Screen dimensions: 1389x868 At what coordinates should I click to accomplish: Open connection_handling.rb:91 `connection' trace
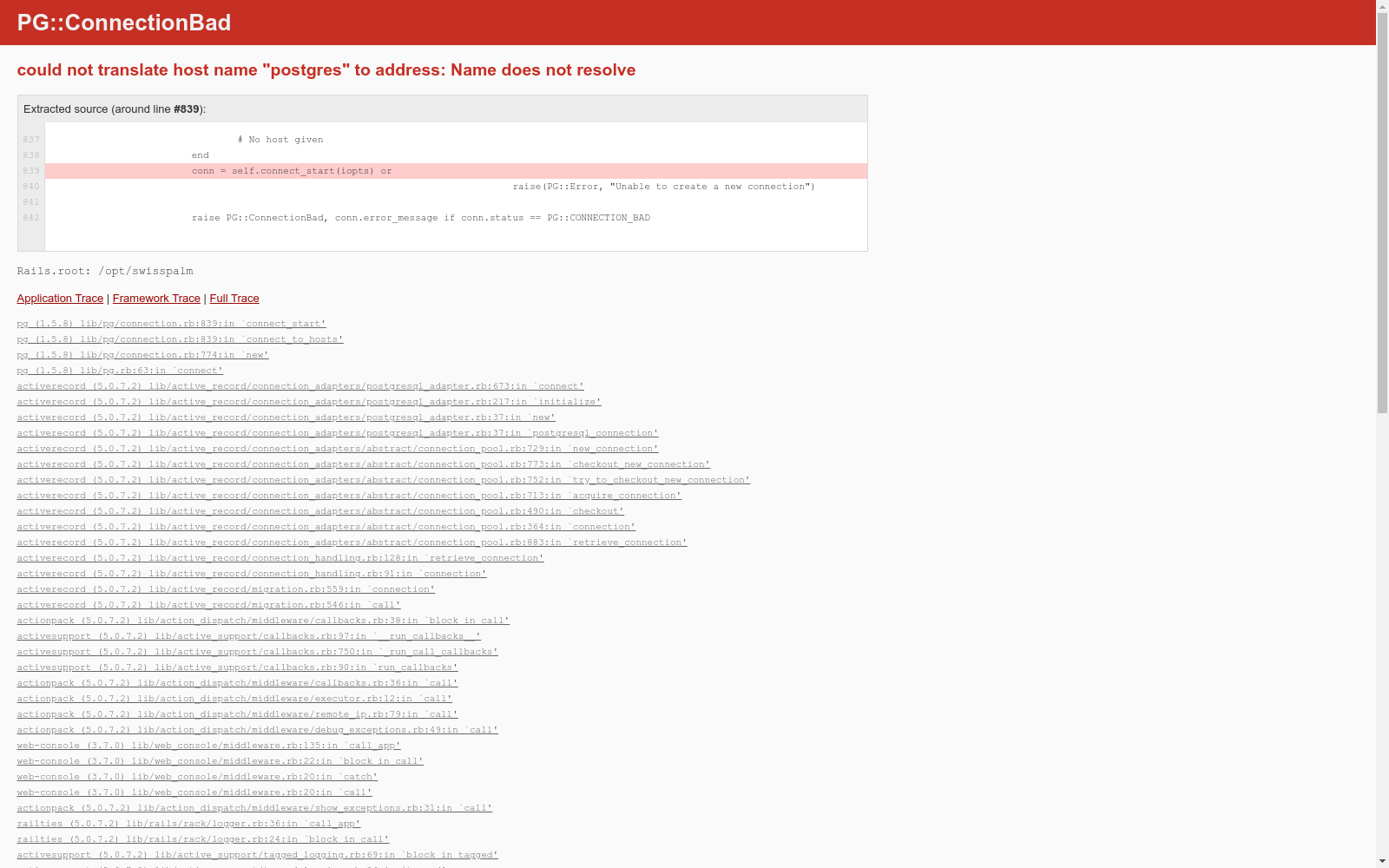252,574
